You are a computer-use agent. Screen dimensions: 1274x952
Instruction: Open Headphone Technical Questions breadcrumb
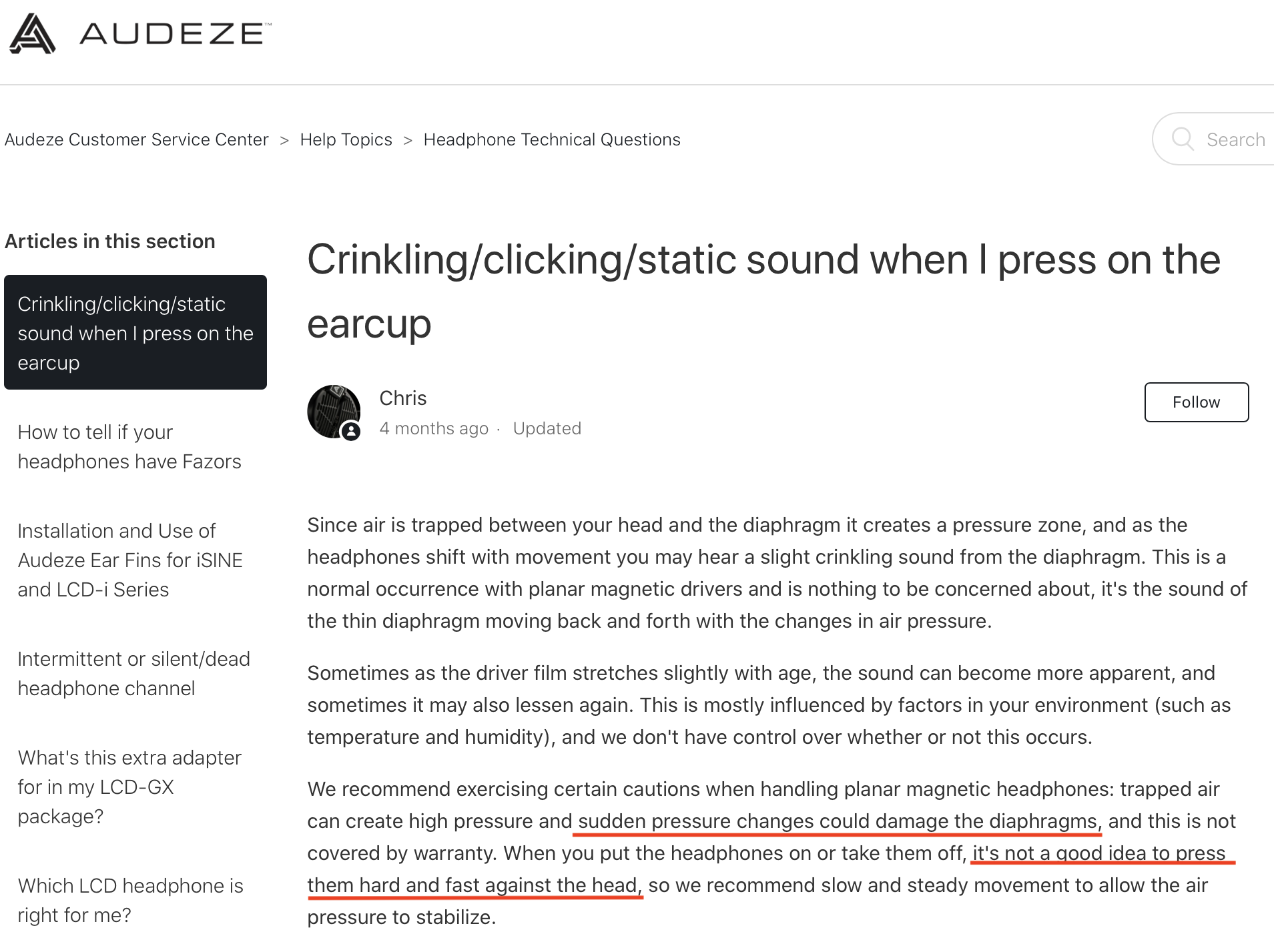click(552, 139)
